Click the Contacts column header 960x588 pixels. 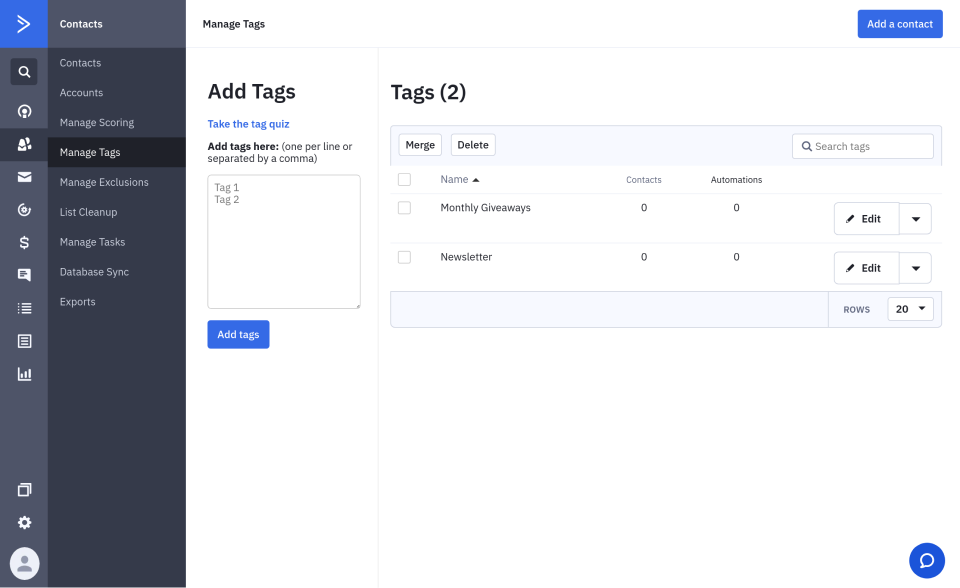[643, 180]
